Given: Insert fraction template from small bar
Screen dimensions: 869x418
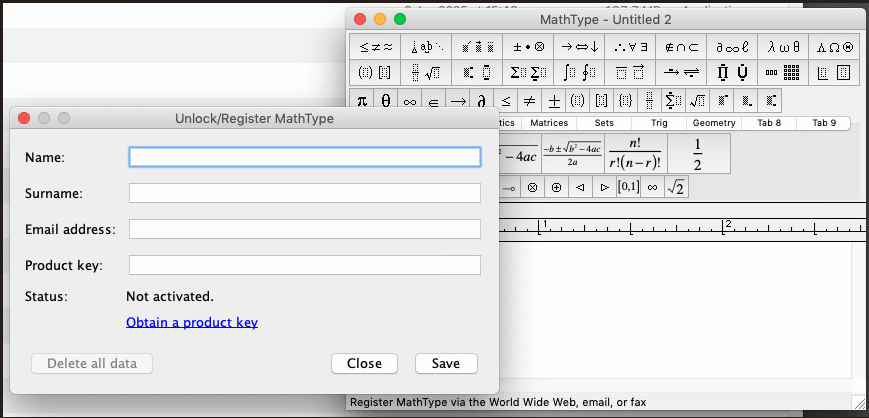Looking at the screenshot, I should [x=649, y=101].
